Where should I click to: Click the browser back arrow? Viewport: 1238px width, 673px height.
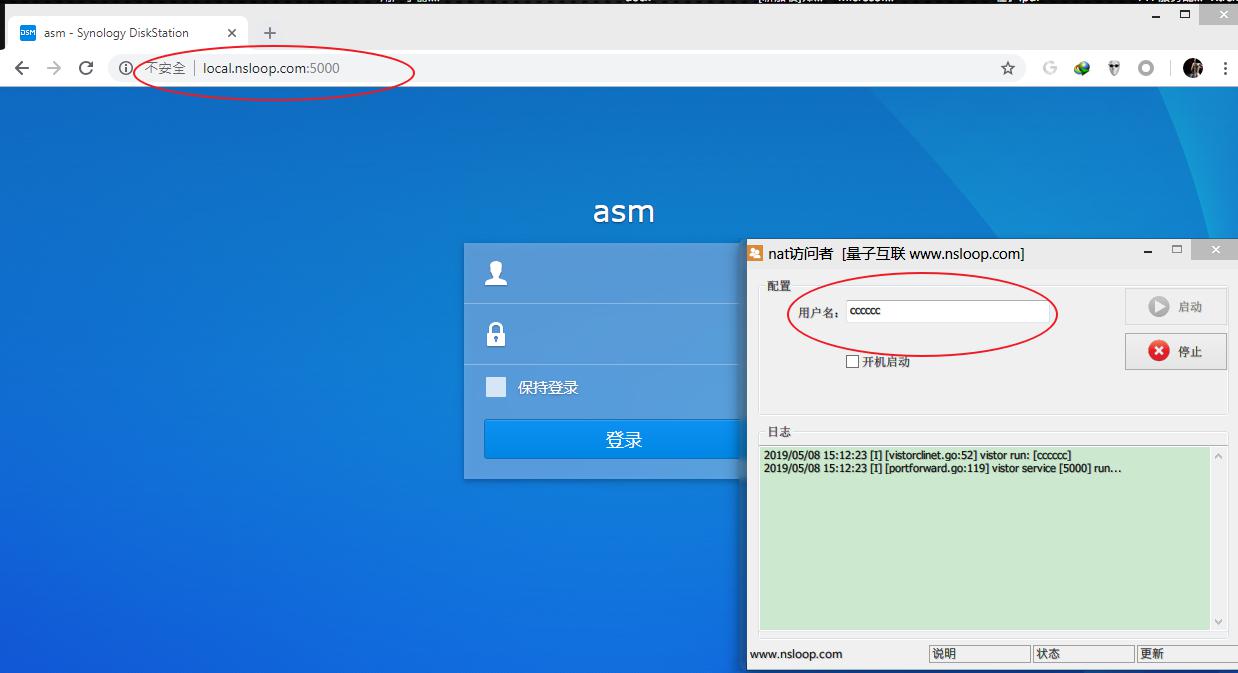coord(23,68)
